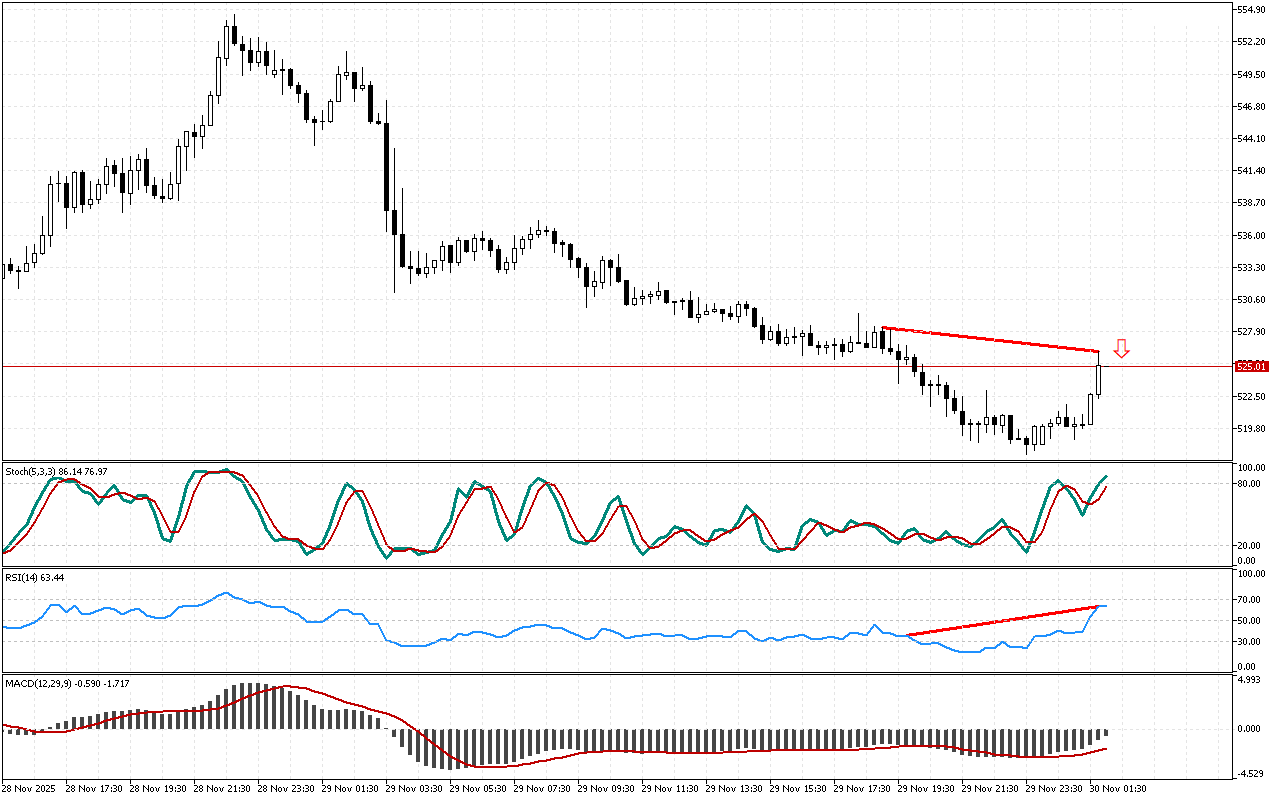Click the RSI(14) indicator label

click(35, 578)
